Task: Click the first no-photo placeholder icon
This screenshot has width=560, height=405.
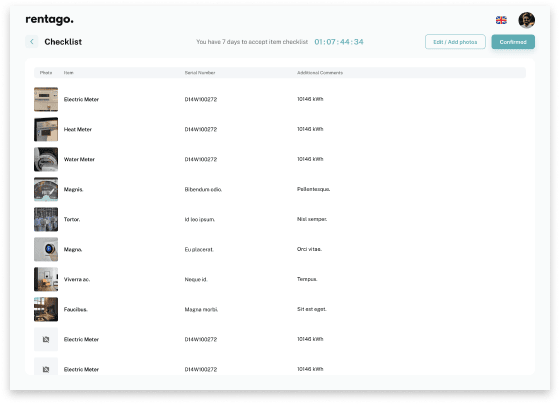Action: click(46, 339)
